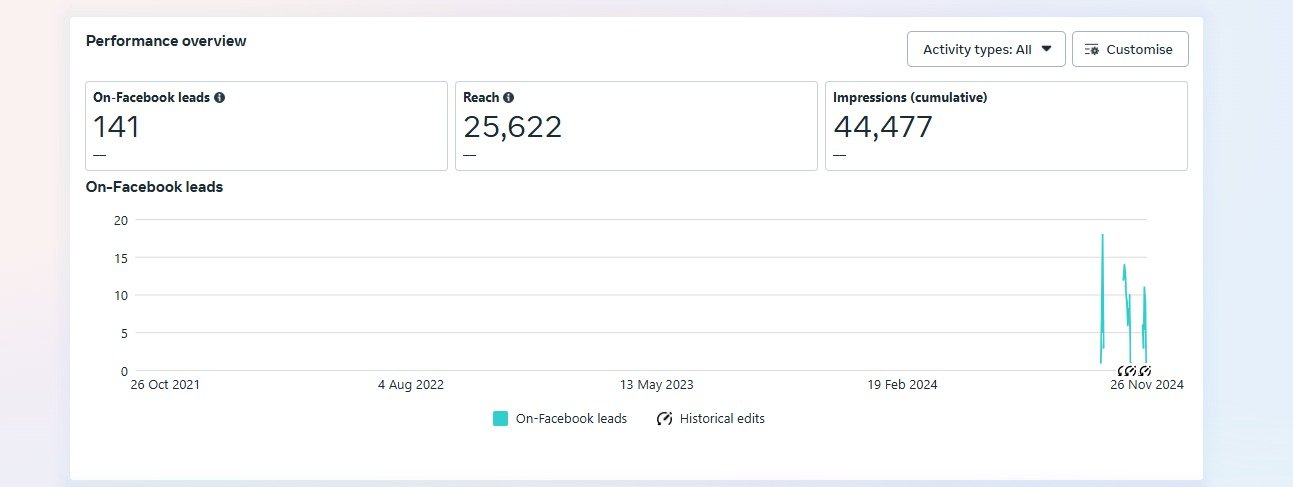This screenshot has width=1293, height=487.
Task: Select the Reach metric card
Action: click(x=636, y=126)
